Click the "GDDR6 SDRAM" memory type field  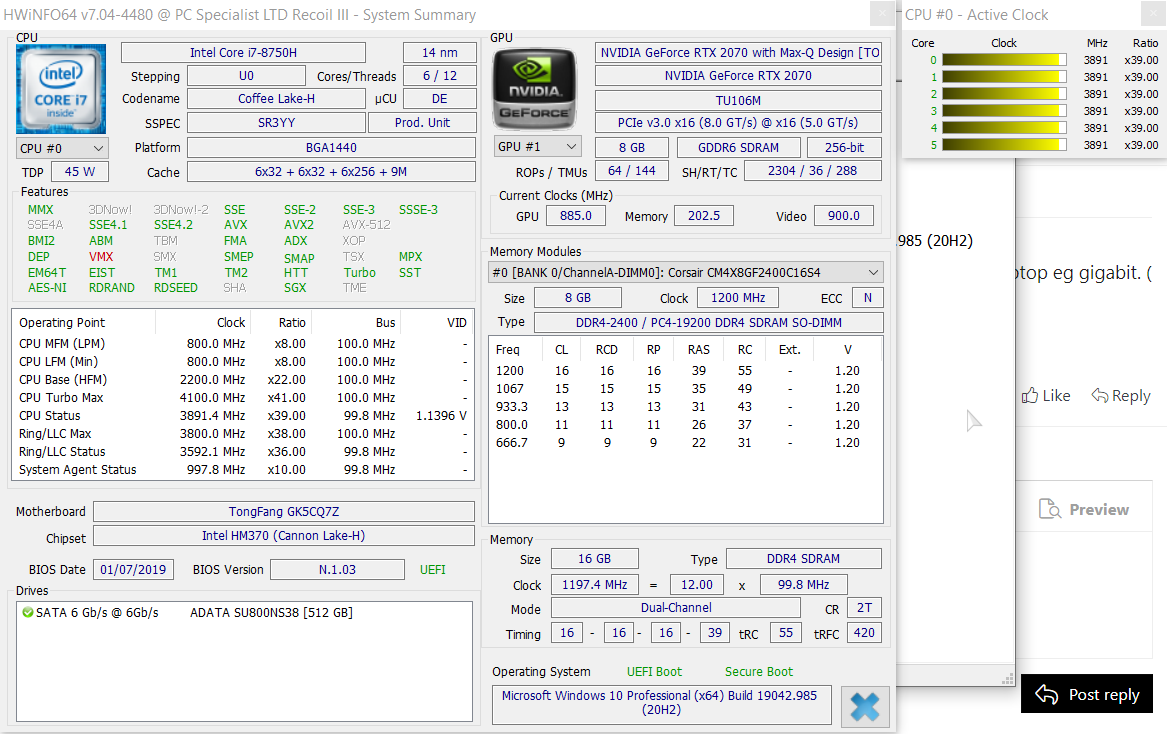point(738,147)
